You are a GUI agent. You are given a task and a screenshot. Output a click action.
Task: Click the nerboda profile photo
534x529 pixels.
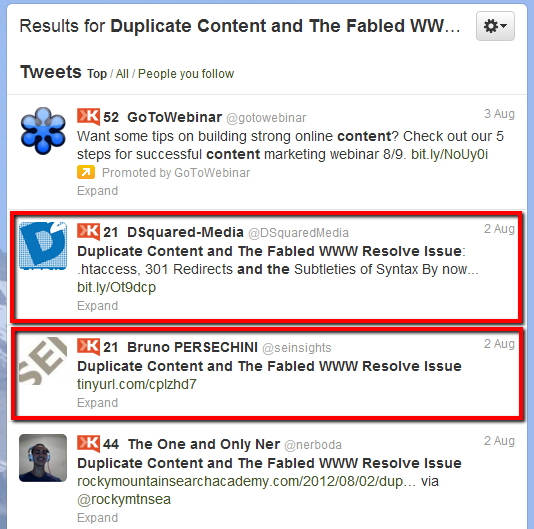[43, 458]
